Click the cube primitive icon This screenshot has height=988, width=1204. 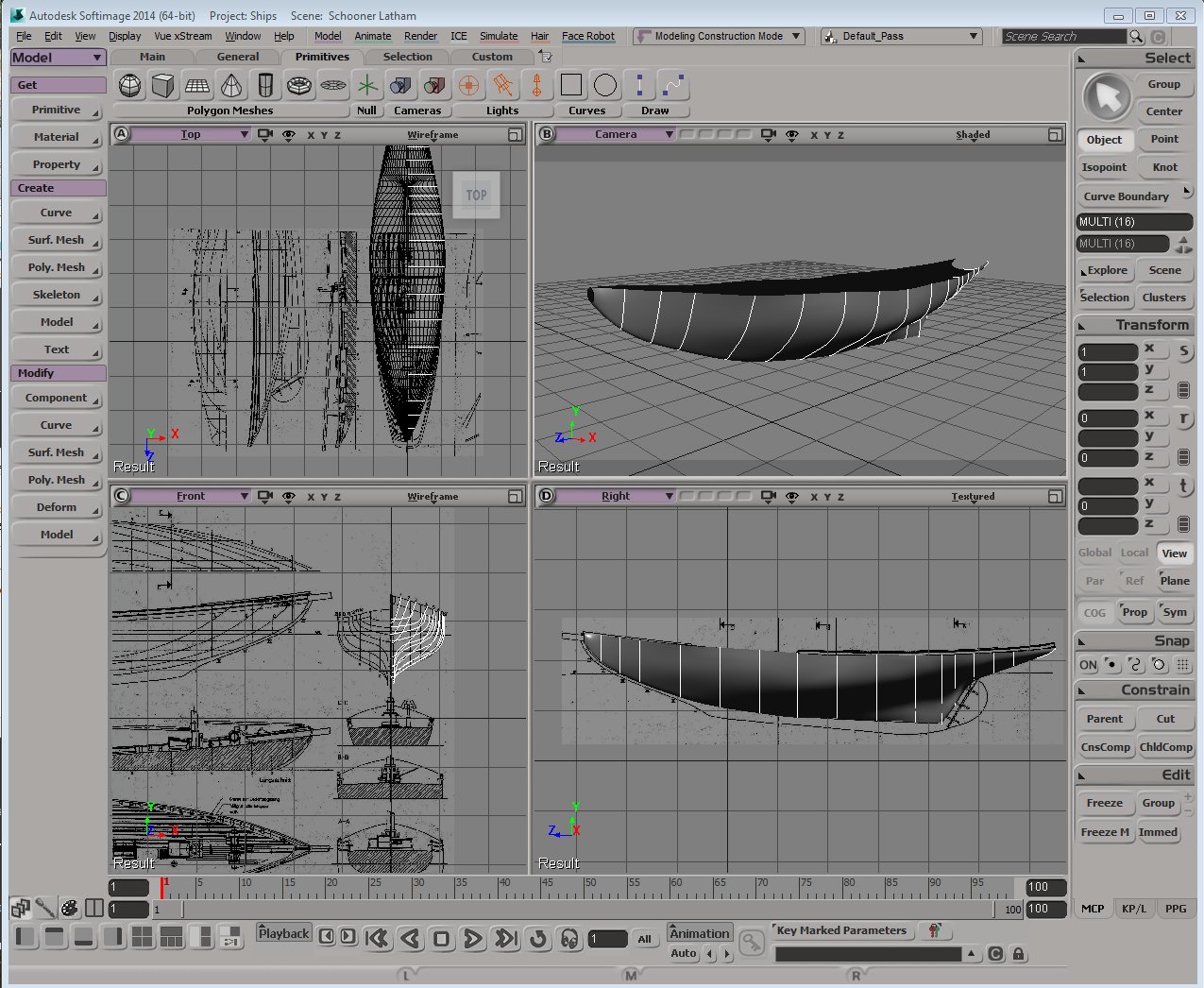point(163,86)
